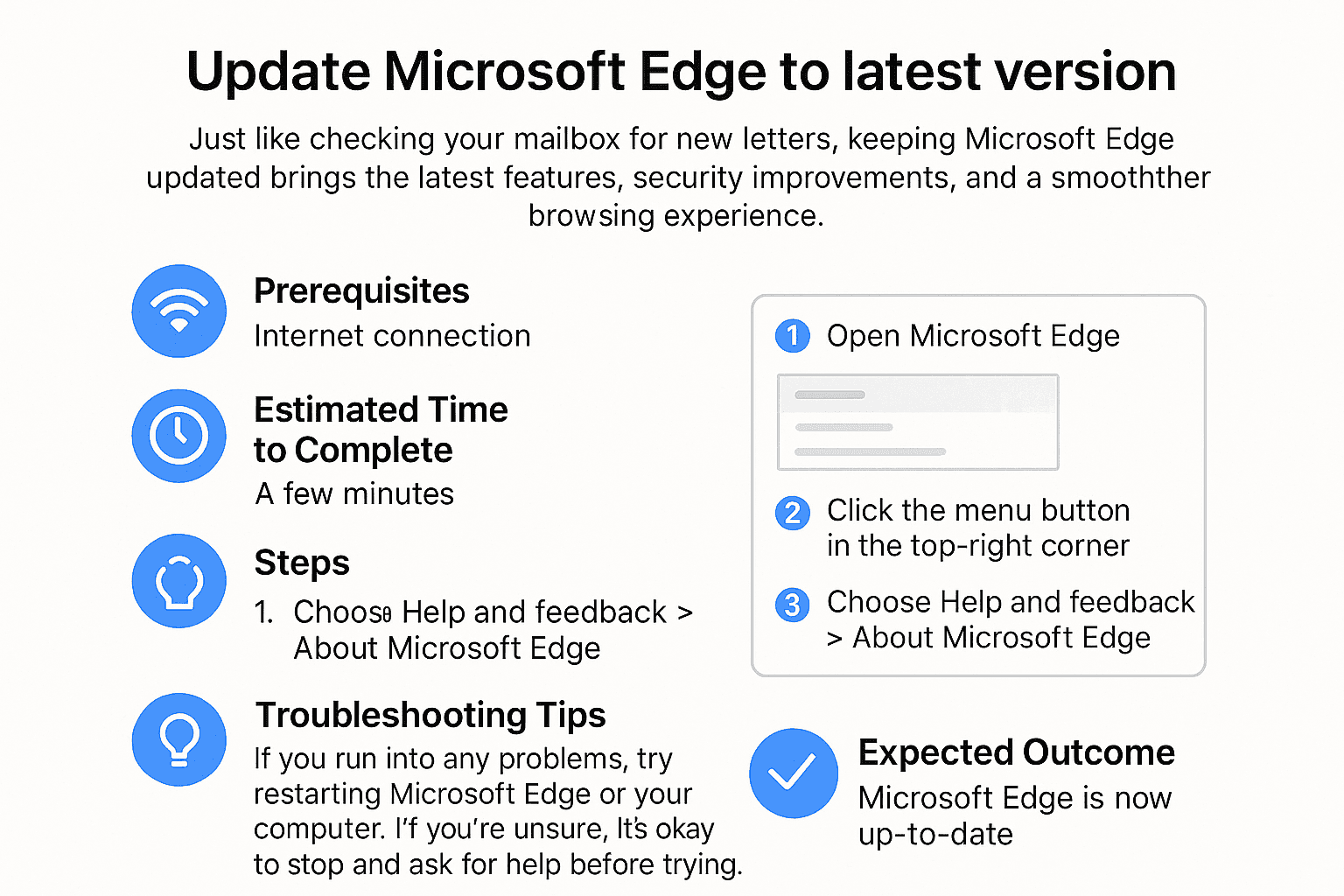
Task: Click the lightbulb icon for Troubleshooting Tips
Action: 179,740
